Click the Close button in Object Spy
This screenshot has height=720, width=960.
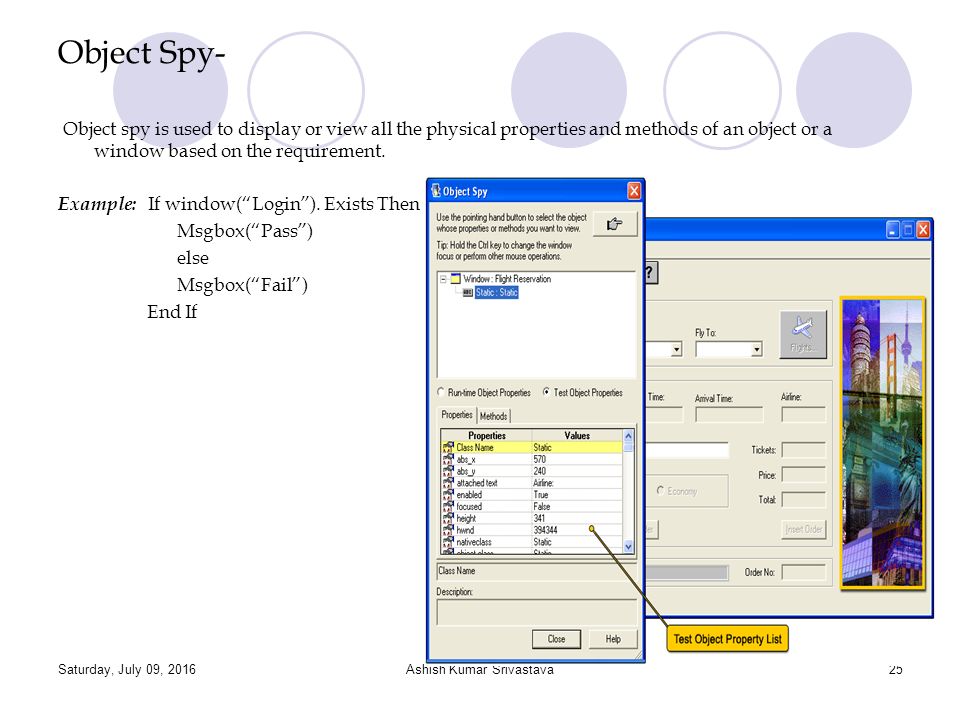coord(556,639)
